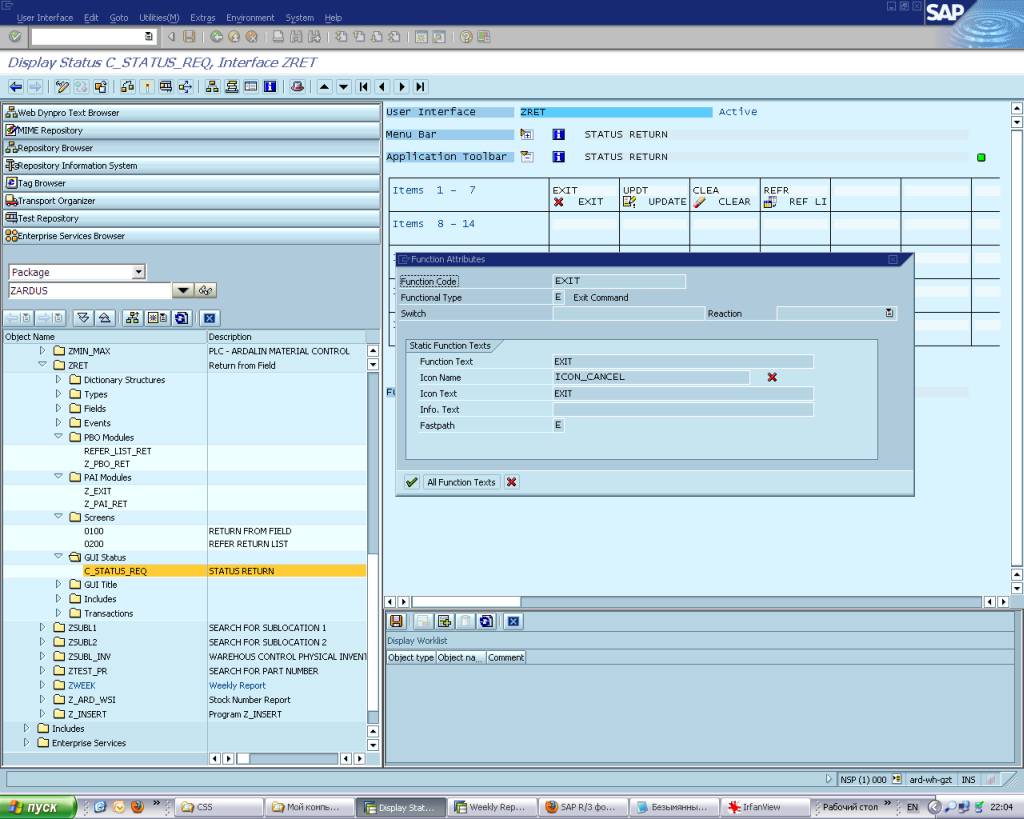The image size is (1024, 819).
Task: Open the Package type dropdown
Action: tap(138, 272)
